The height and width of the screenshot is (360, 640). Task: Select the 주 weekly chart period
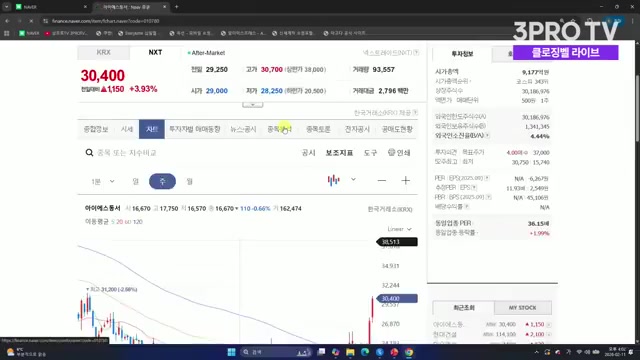click(162, 181)
